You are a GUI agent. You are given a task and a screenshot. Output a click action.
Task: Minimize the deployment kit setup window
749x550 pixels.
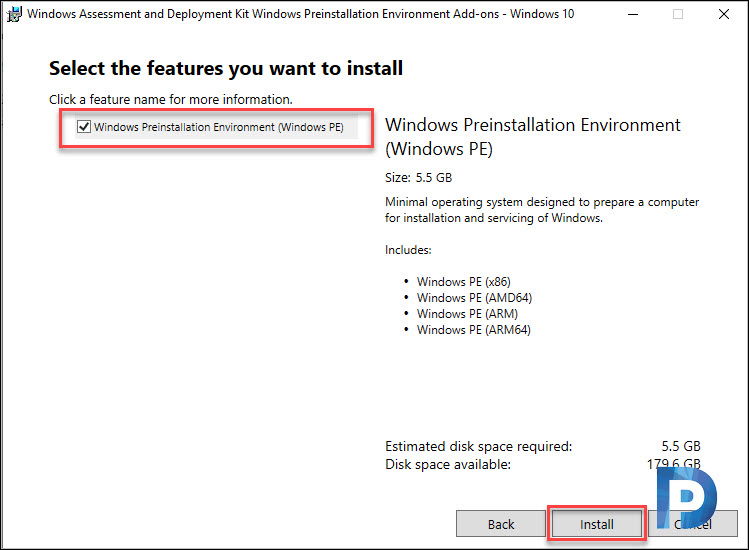(633, 14)
